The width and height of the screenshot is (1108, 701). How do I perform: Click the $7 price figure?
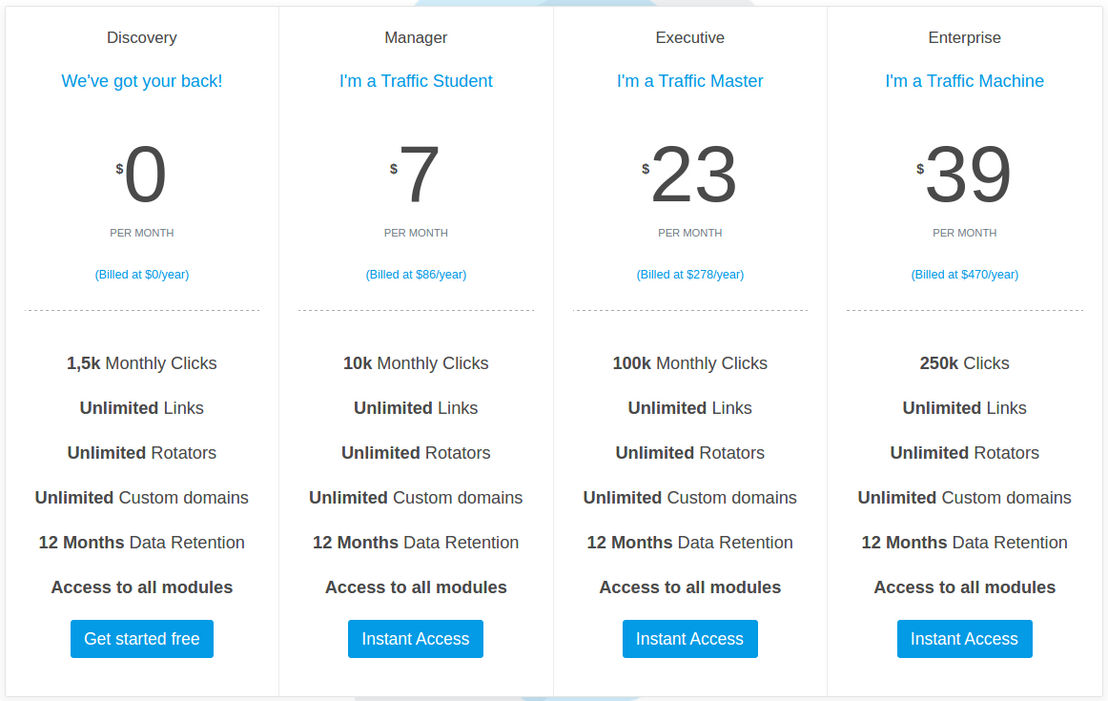(x=416, y=174)
